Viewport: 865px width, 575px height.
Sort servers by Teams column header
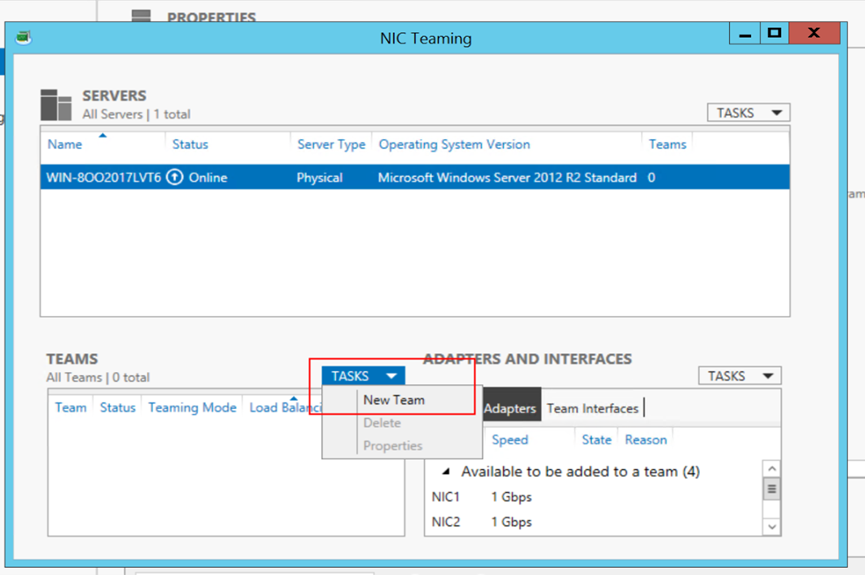point(668,145)
